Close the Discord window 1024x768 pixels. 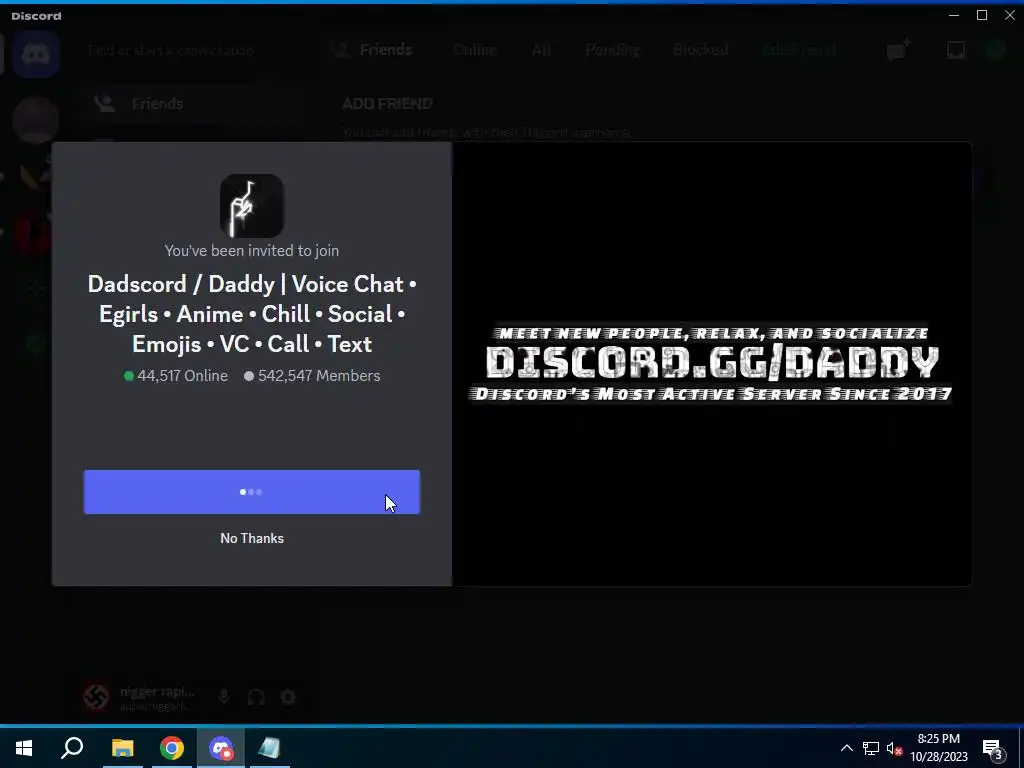point(1010,15)
